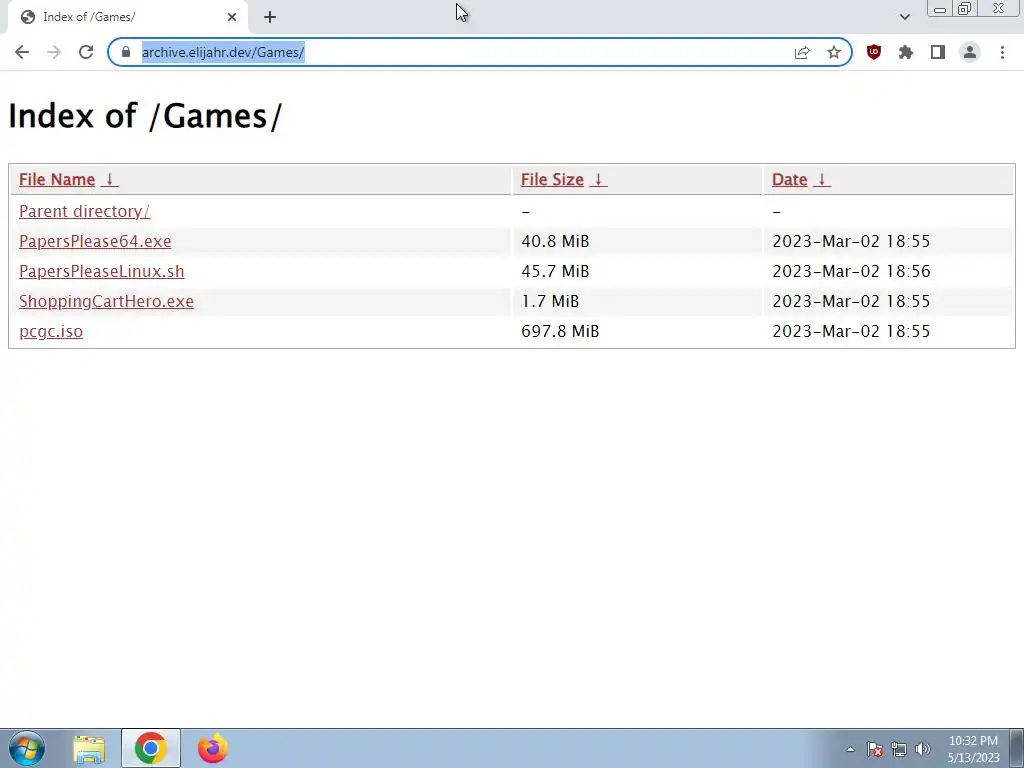Screen dimensions: 1024x768
Task: Switch to Chrome in the taskbar
Action: pyautogui.click(x=151, y=748)
